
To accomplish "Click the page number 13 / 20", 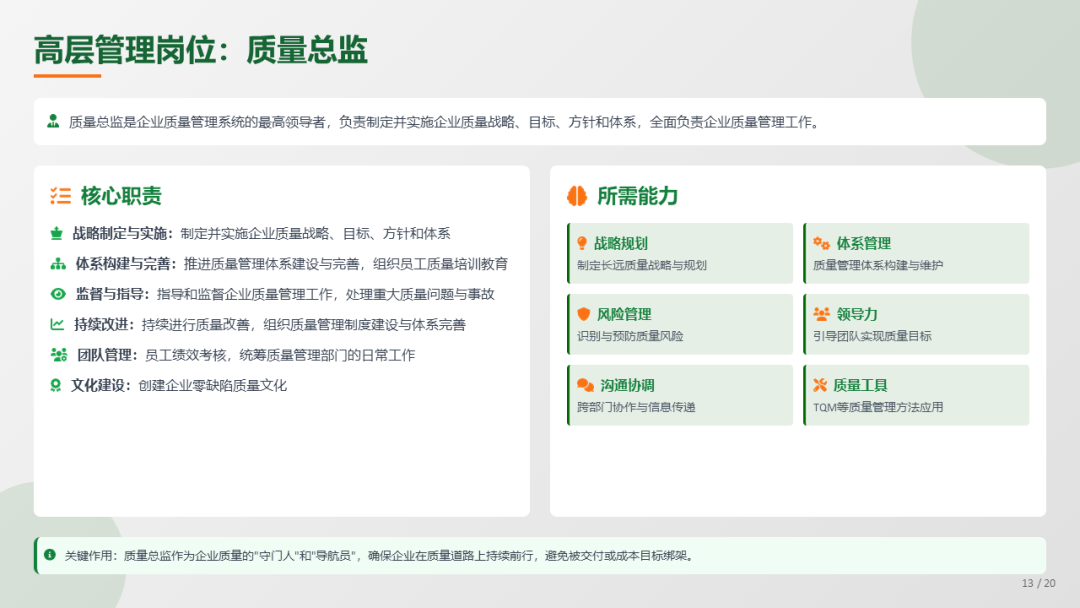I will 1038,583.
